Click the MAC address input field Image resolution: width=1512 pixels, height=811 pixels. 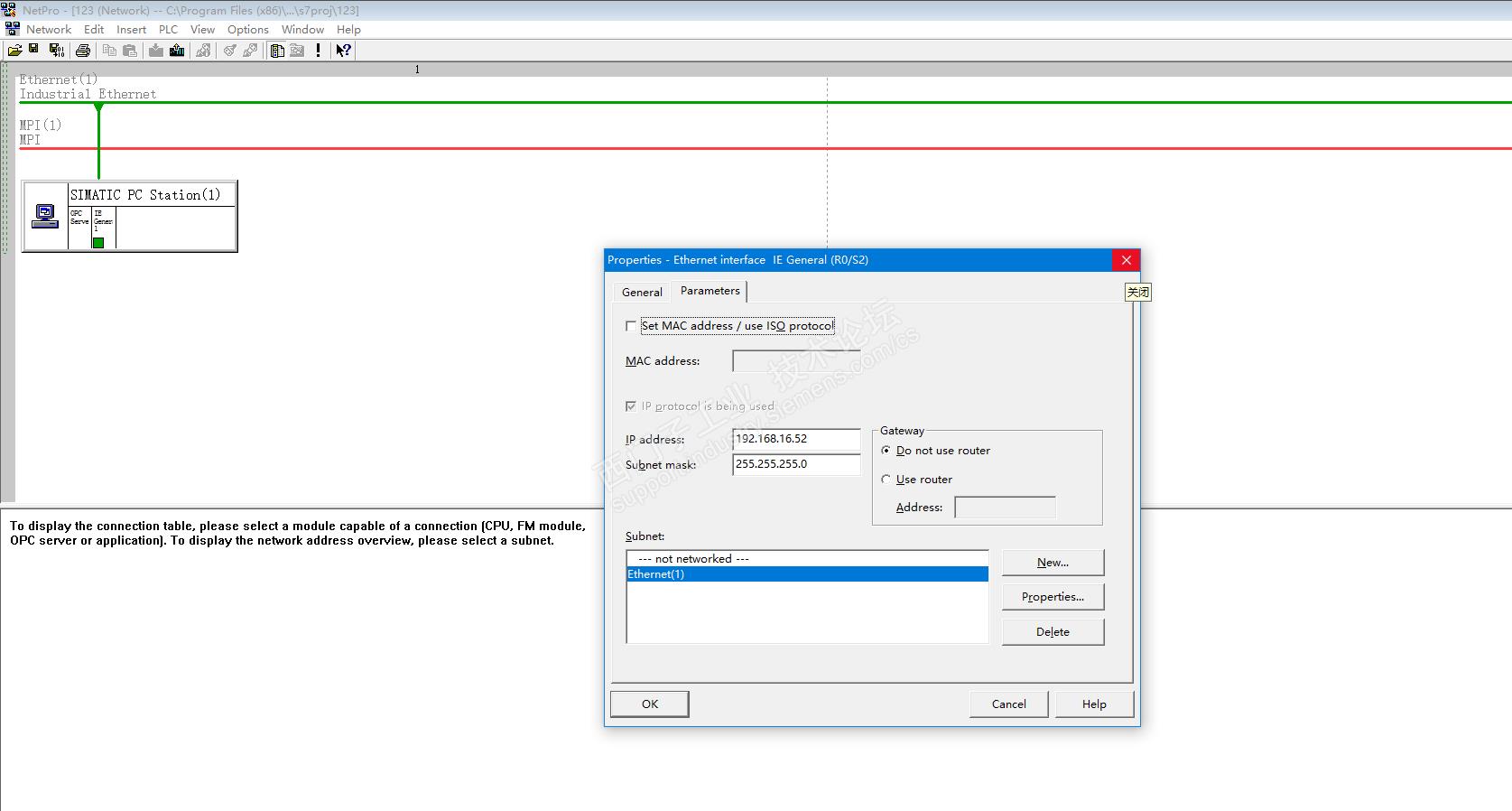coord(796,361)
